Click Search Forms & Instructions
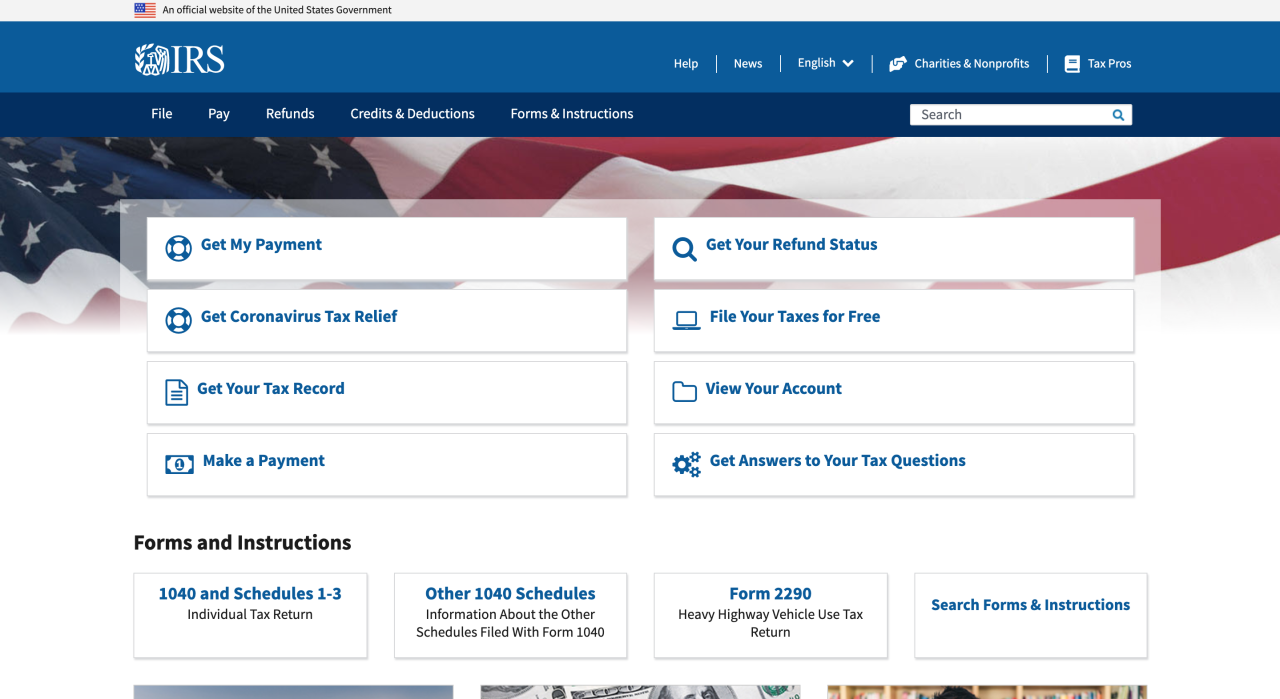This screenshot has height=699, width=1280. click(1030, 604)
